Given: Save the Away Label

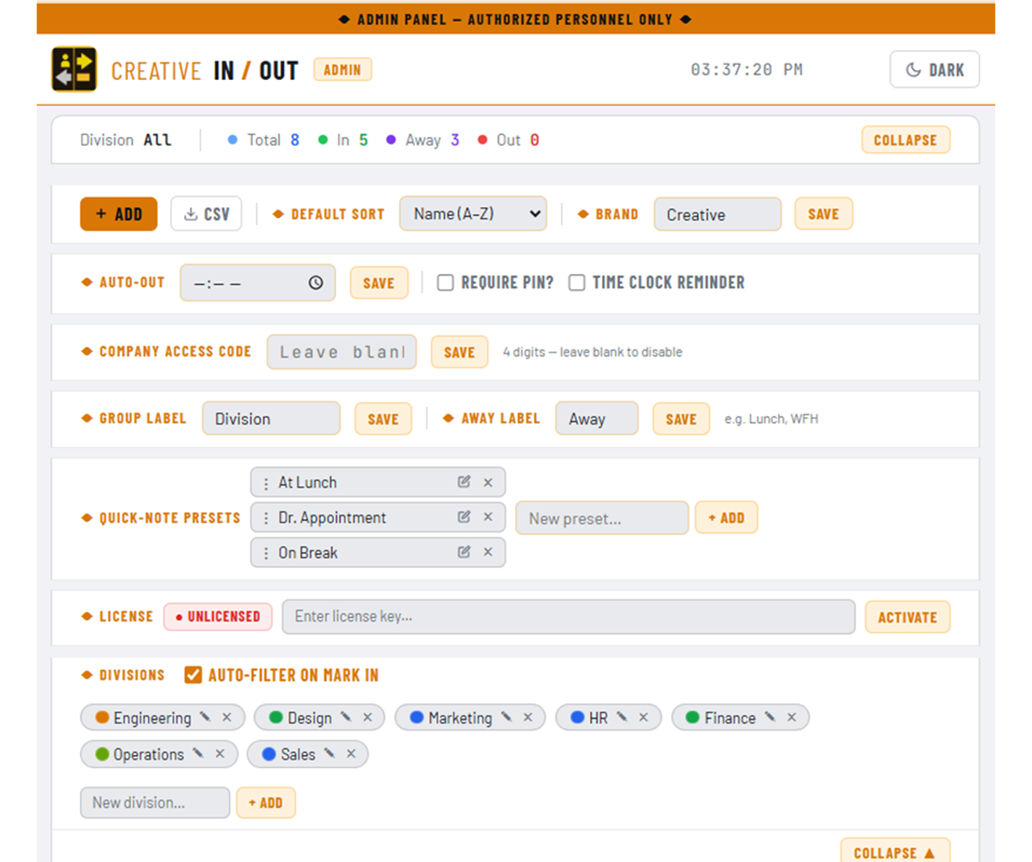Looking at the screenshot, I should point(681,418).
